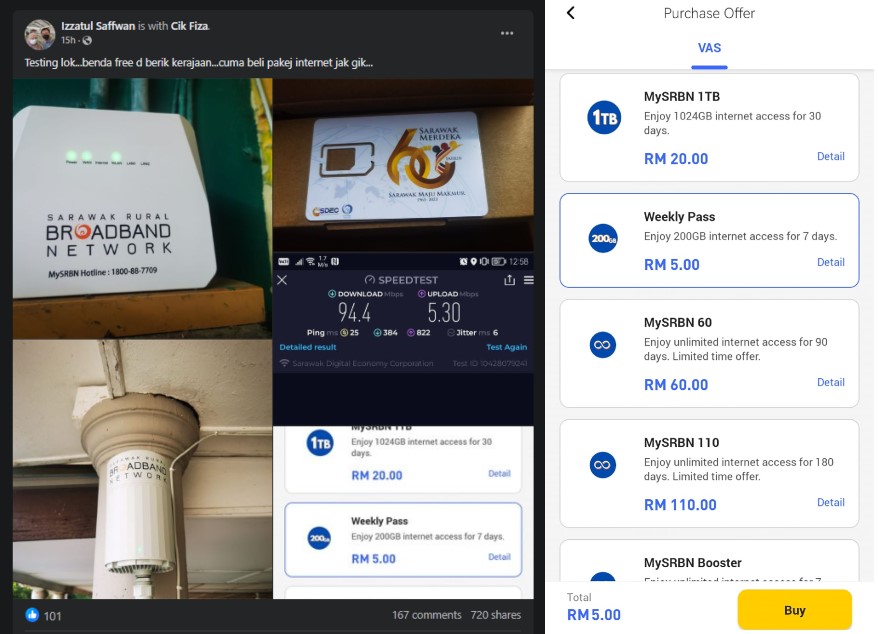
Task: Select the Weekly Pass 200GB icon
Action: pyautogui.click(x=603, y=238)
